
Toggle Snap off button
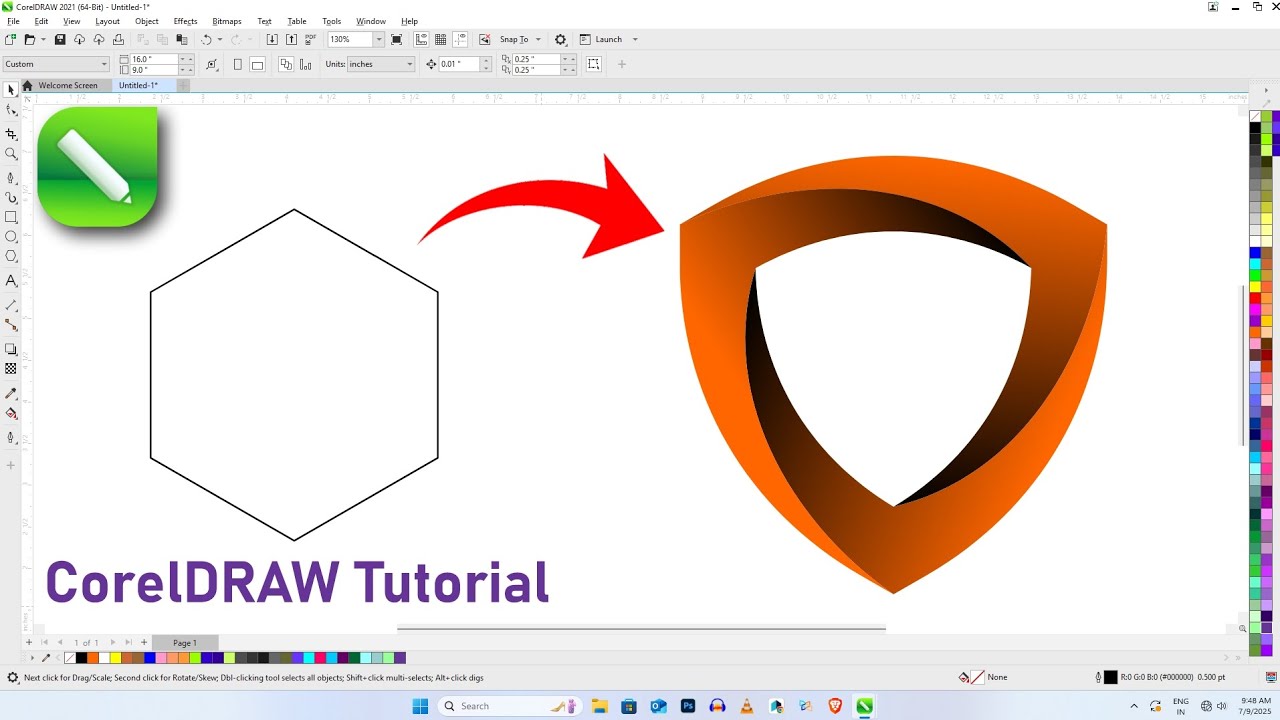485,39
